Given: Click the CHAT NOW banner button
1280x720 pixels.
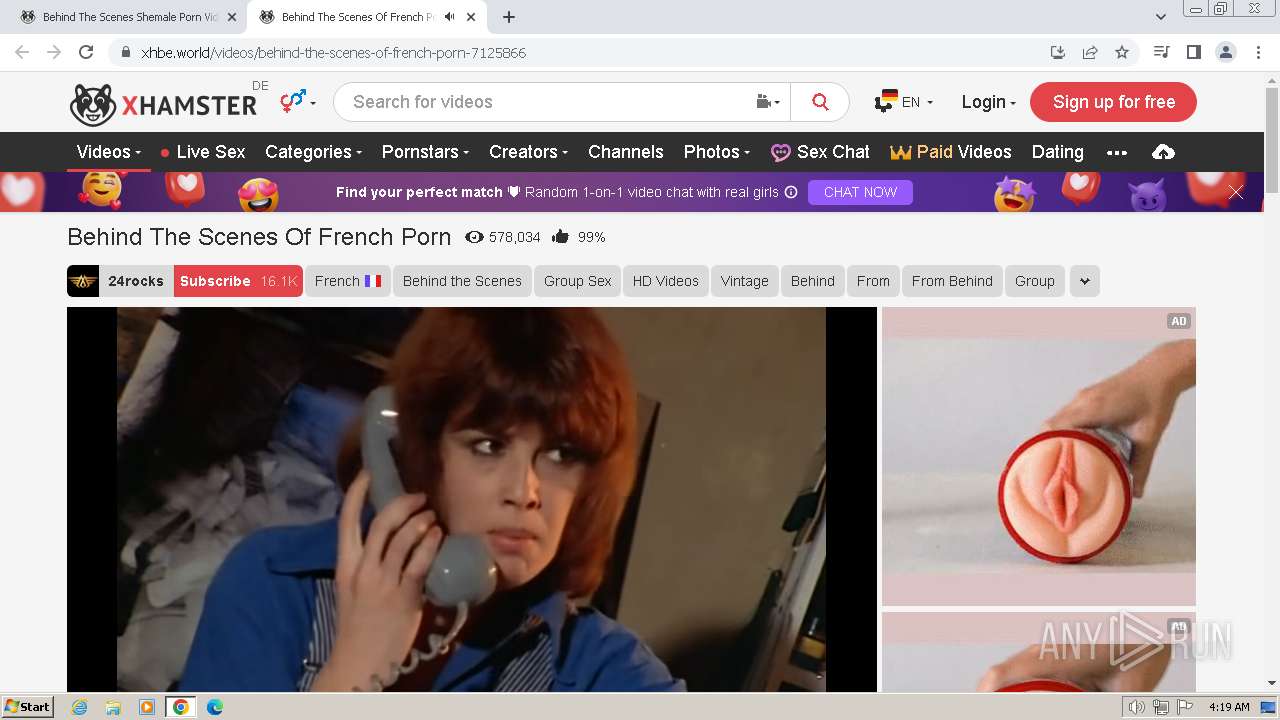Looking at the screenshot, I should 860,192.
